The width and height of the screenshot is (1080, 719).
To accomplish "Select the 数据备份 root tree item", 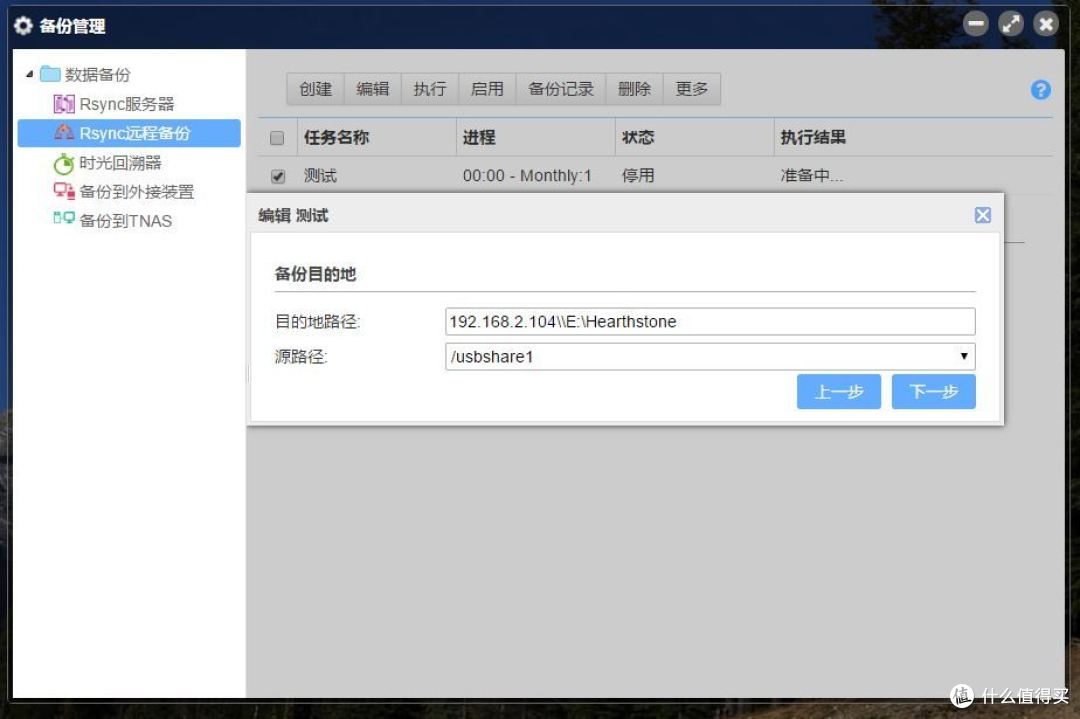I will pos(97,74).
